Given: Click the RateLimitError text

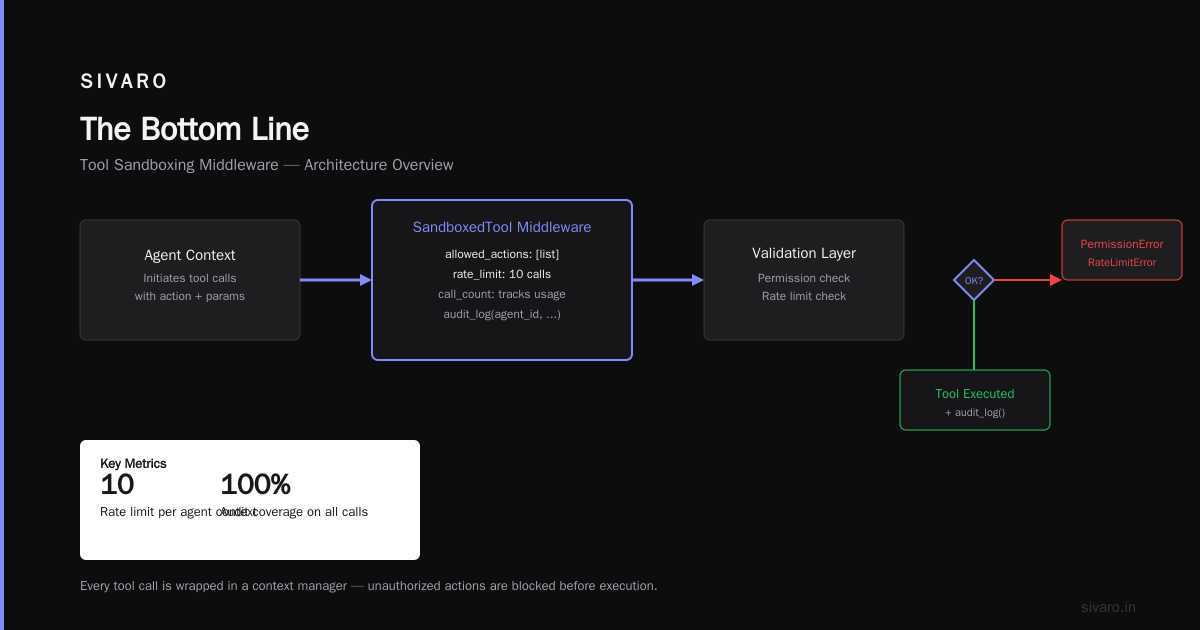Looking at the screenshot, I should [x=1122, y=262].
